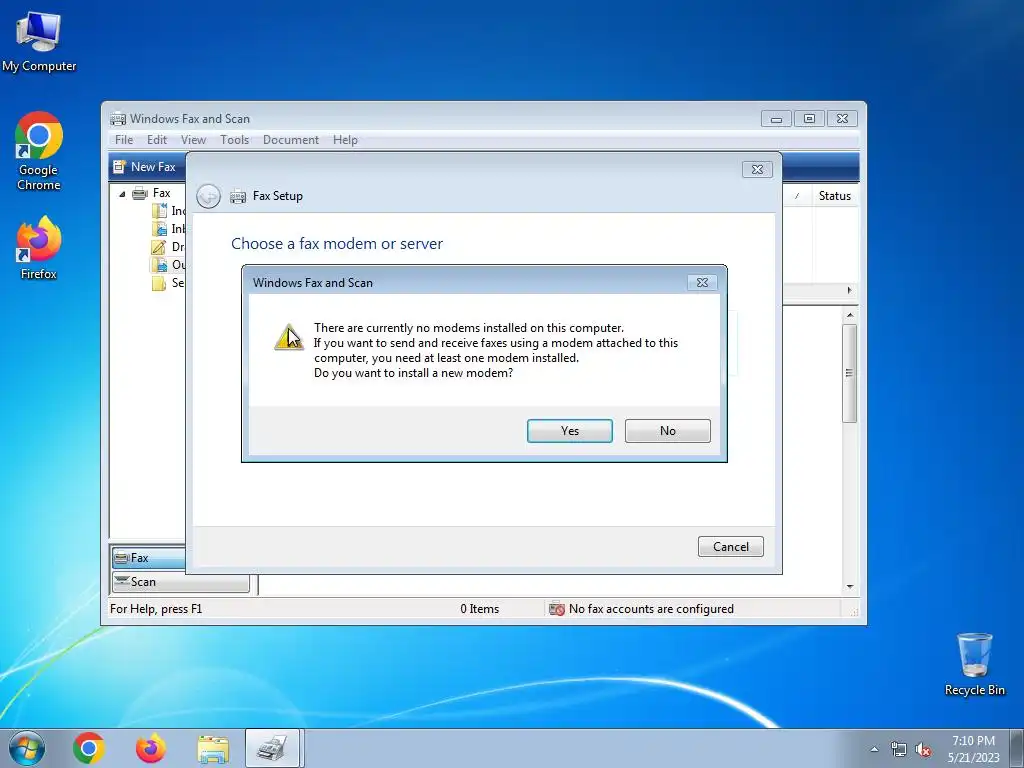Click No in the modem warning dialog

pyautogui.click(x=667, y=431)
